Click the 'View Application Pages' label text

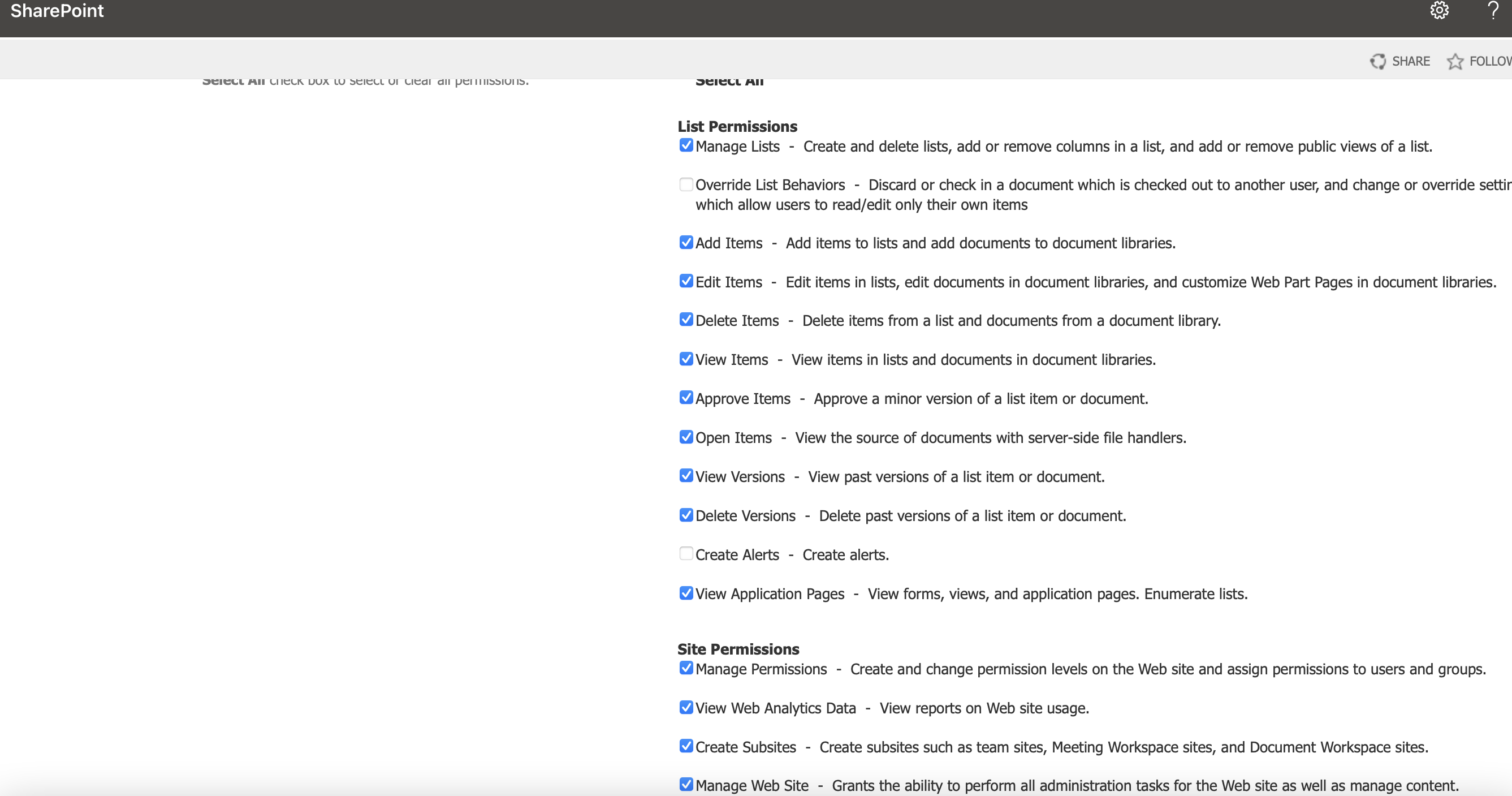(x=770, y=594)
